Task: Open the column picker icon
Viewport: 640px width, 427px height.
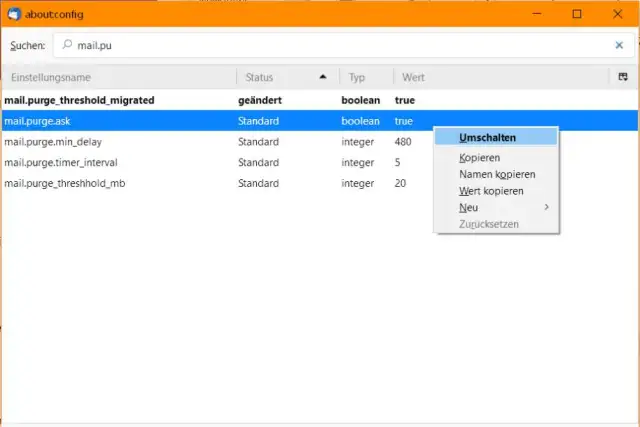Action: tap(623, 77)
